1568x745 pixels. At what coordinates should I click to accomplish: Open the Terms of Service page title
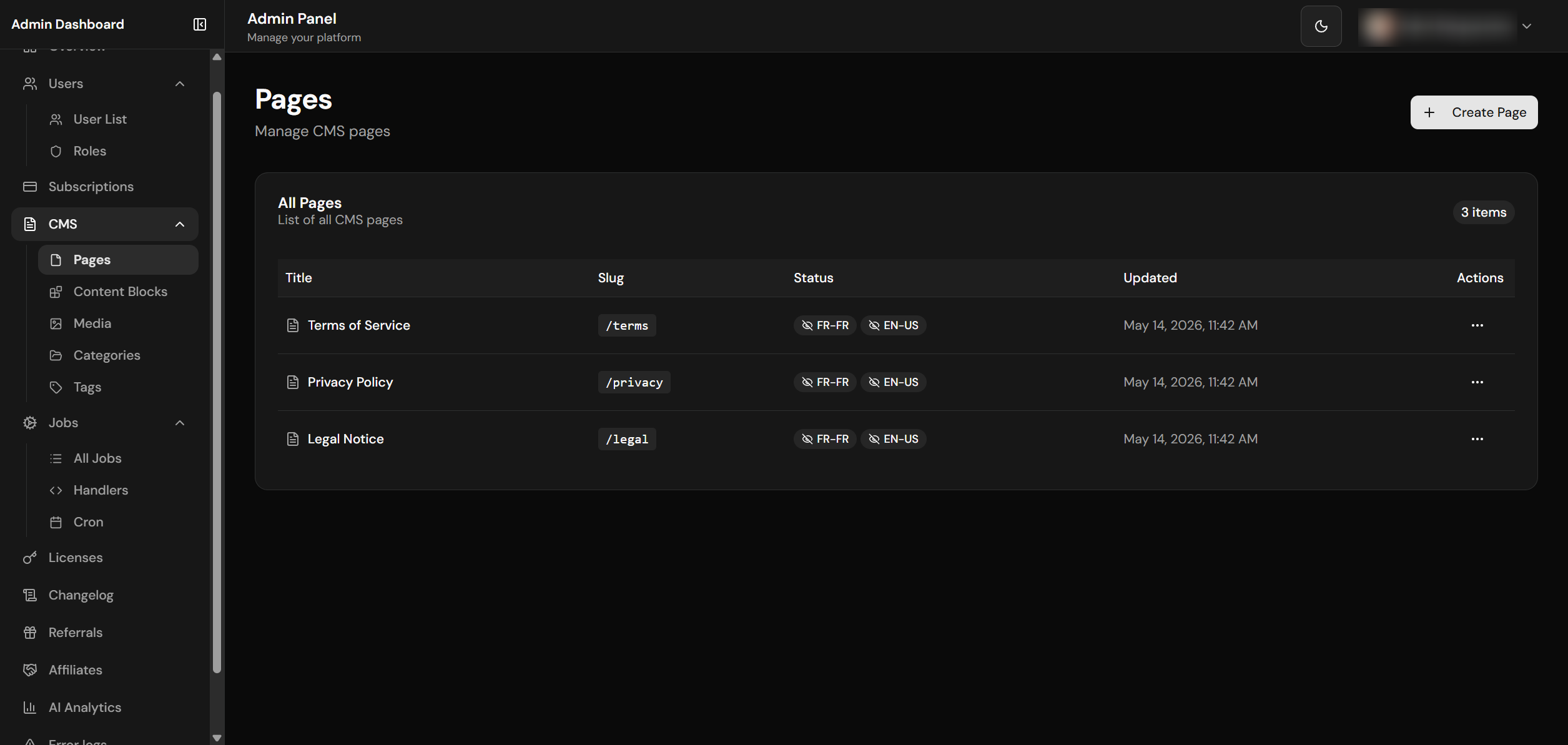[359, 325]
